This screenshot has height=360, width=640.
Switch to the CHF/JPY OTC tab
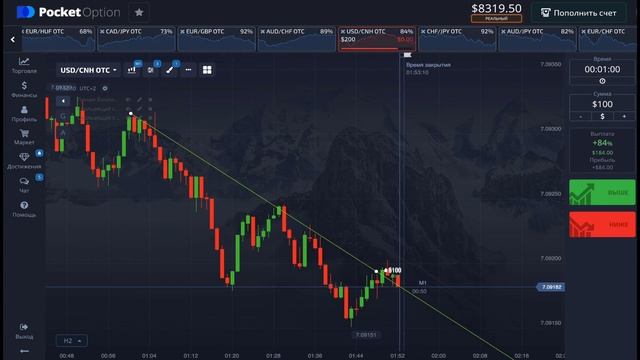(457, 39)
